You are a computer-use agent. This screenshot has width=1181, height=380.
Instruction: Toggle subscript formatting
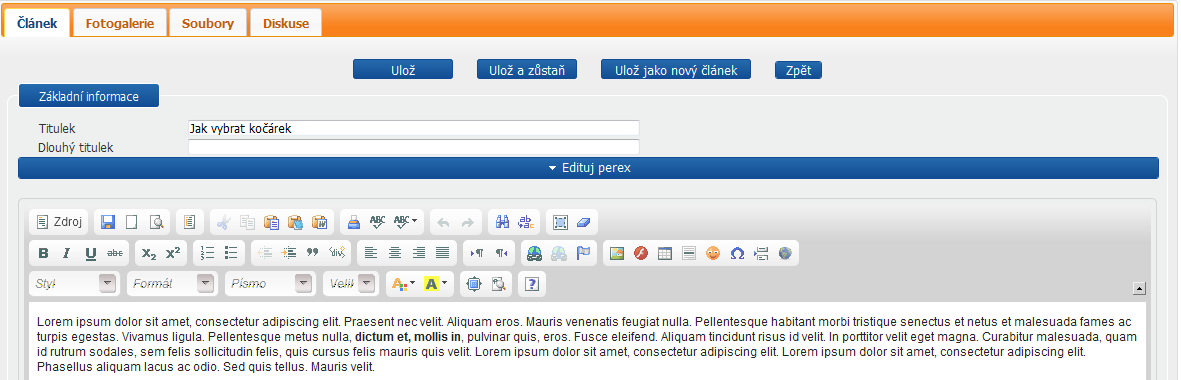149,254
